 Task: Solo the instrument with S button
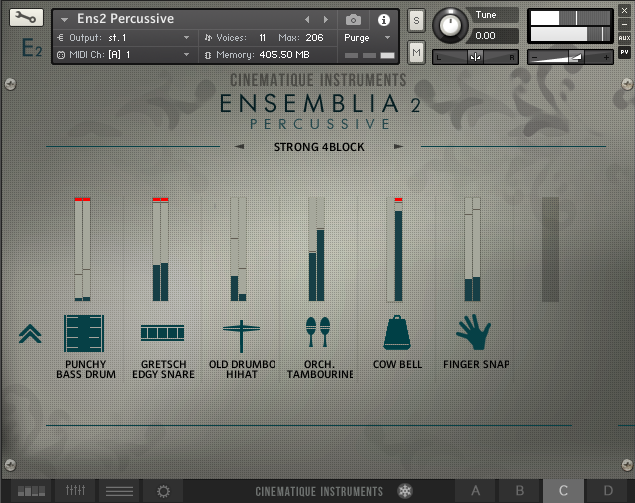(416, 20)
